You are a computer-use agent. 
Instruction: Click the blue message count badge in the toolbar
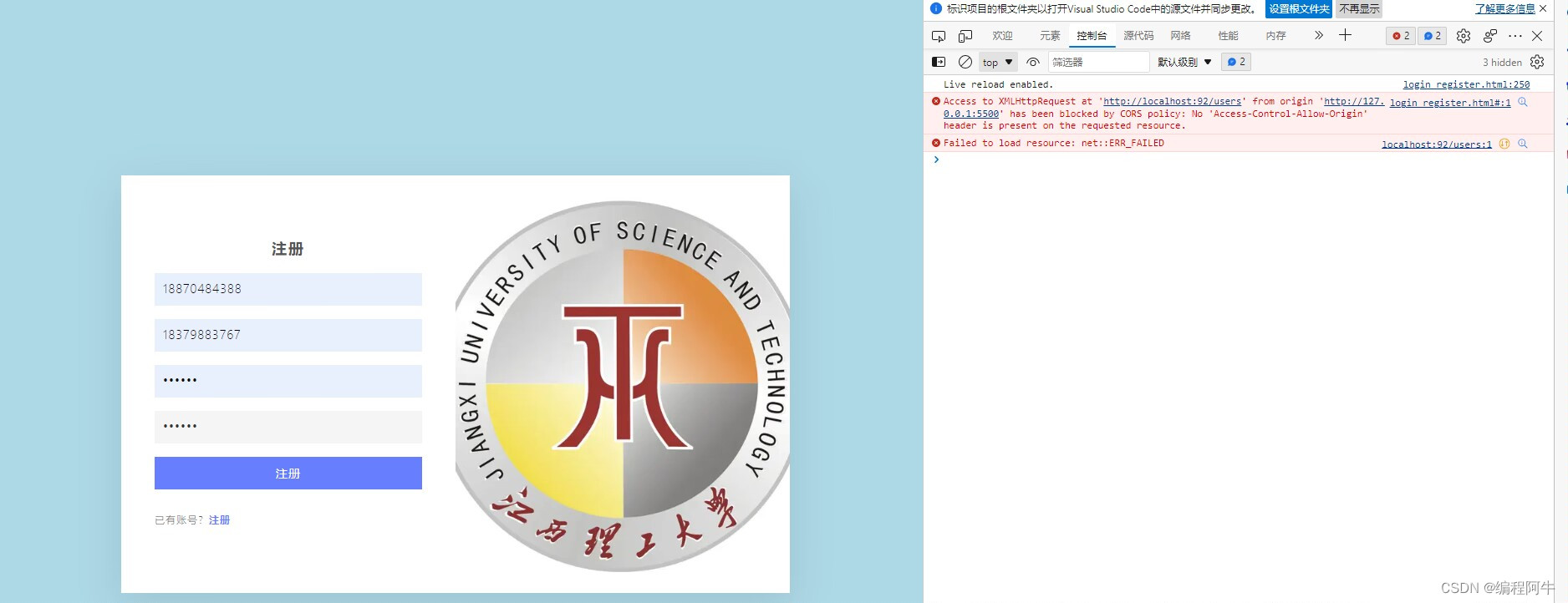coord(1432,36)
